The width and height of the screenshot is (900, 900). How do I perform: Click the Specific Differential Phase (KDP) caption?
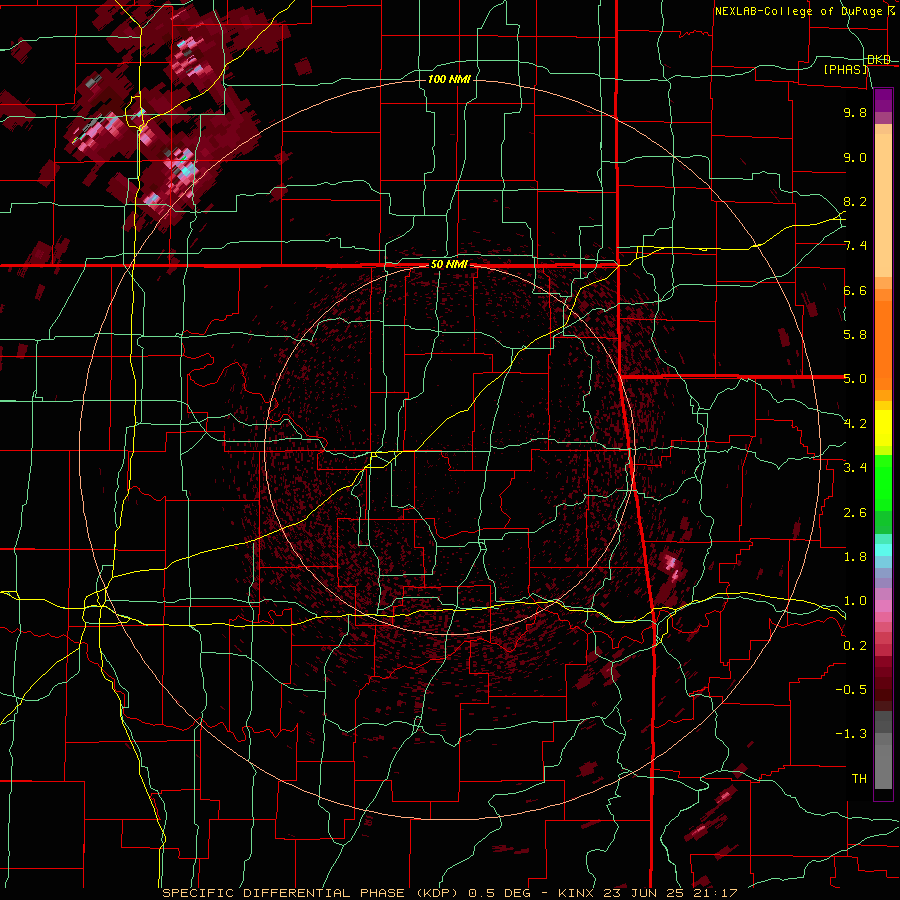(x=309, y=893)
